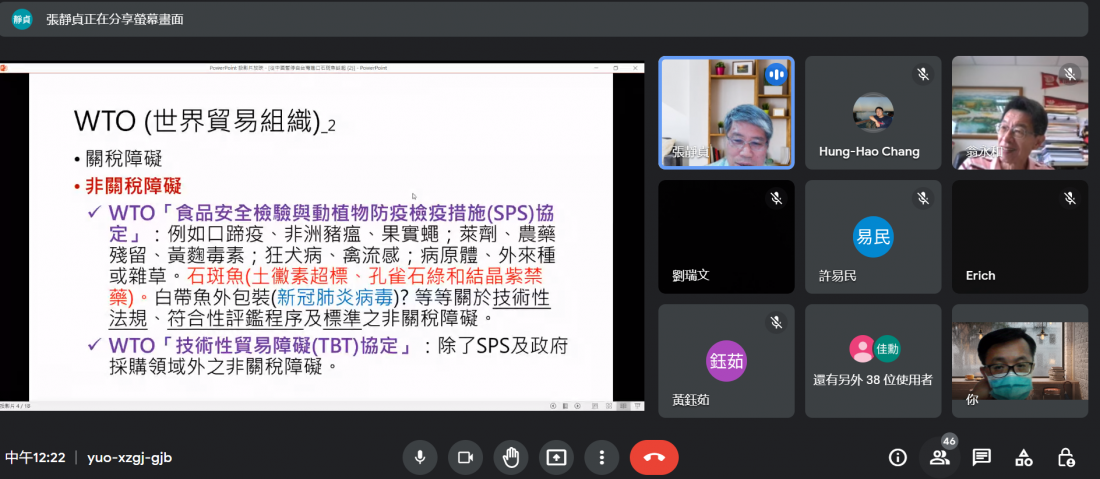Open the more options menu (three dots)
1100x479 pixels.
pyautogui.click(x=601, y=457)
